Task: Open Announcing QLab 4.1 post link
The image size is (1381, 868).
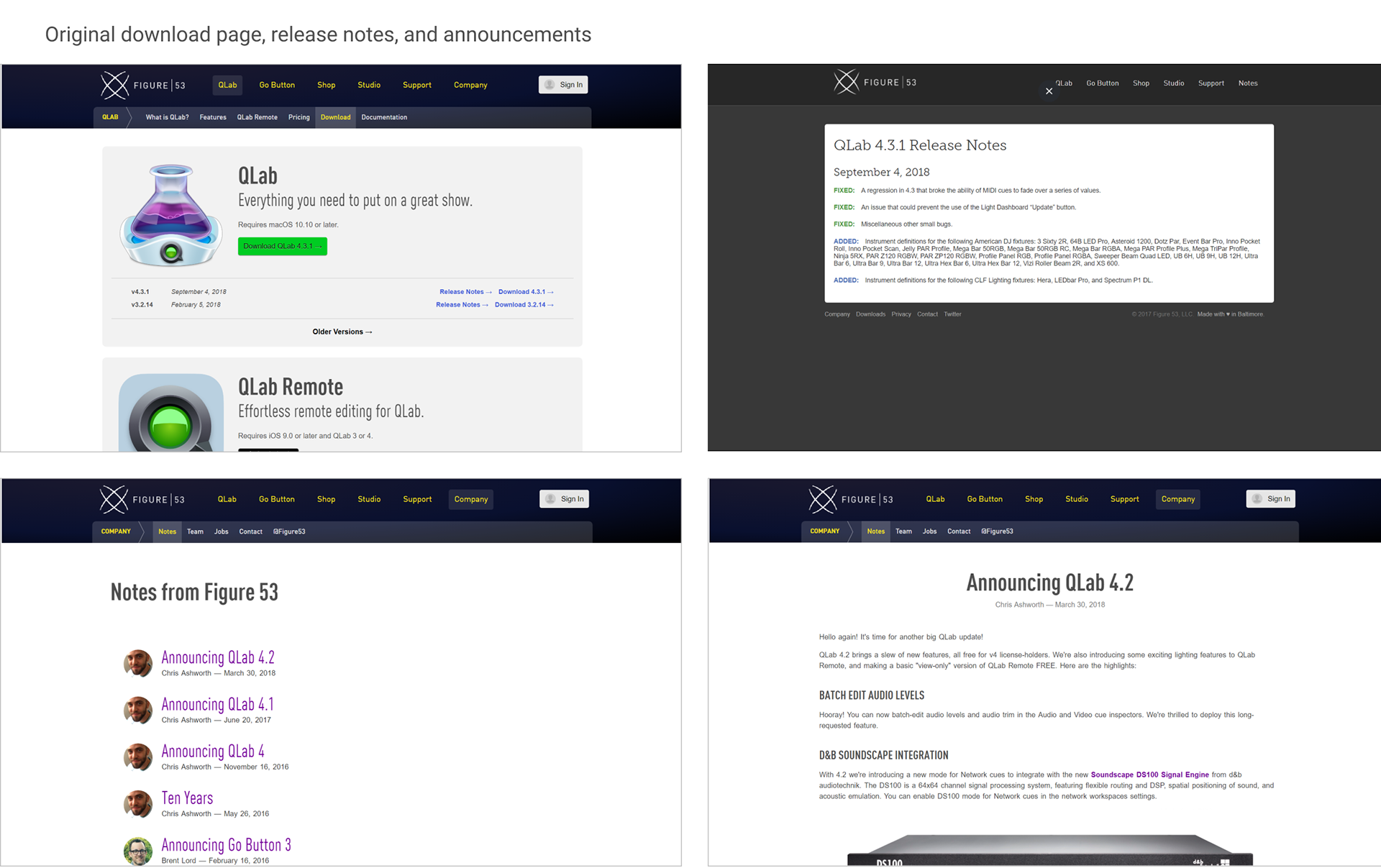Action: [217, 704]
